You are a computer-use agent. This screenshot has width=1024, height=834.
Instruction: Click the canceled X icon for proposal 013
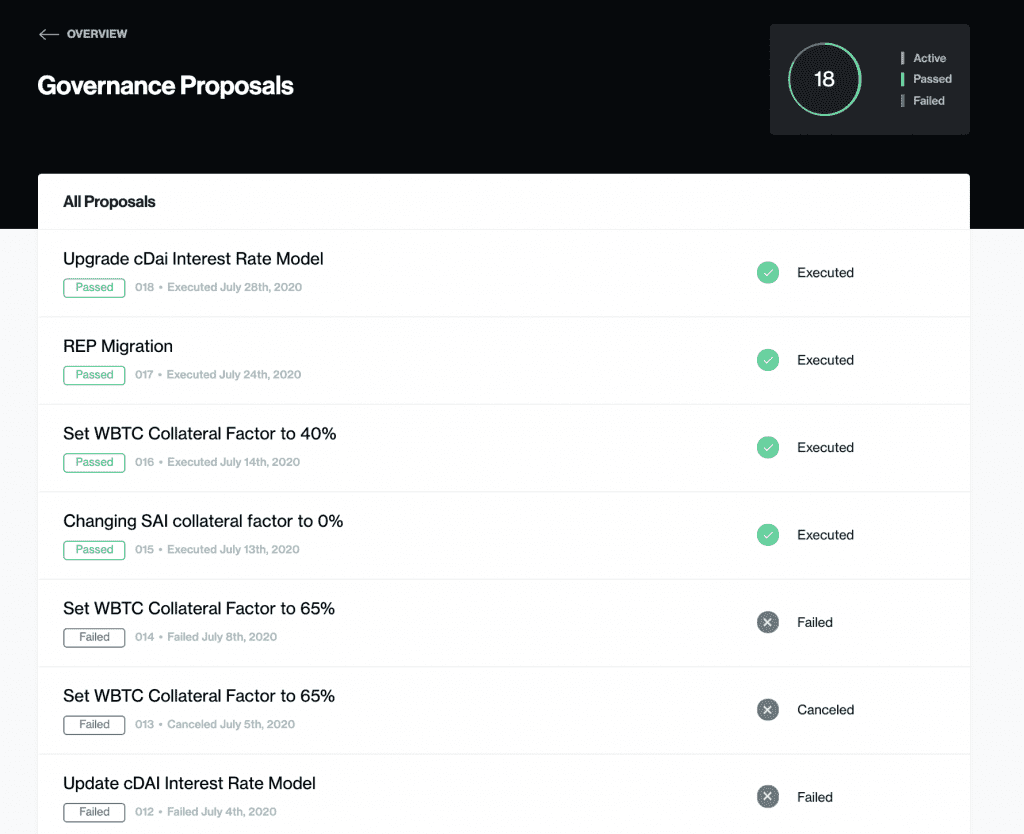767,710
